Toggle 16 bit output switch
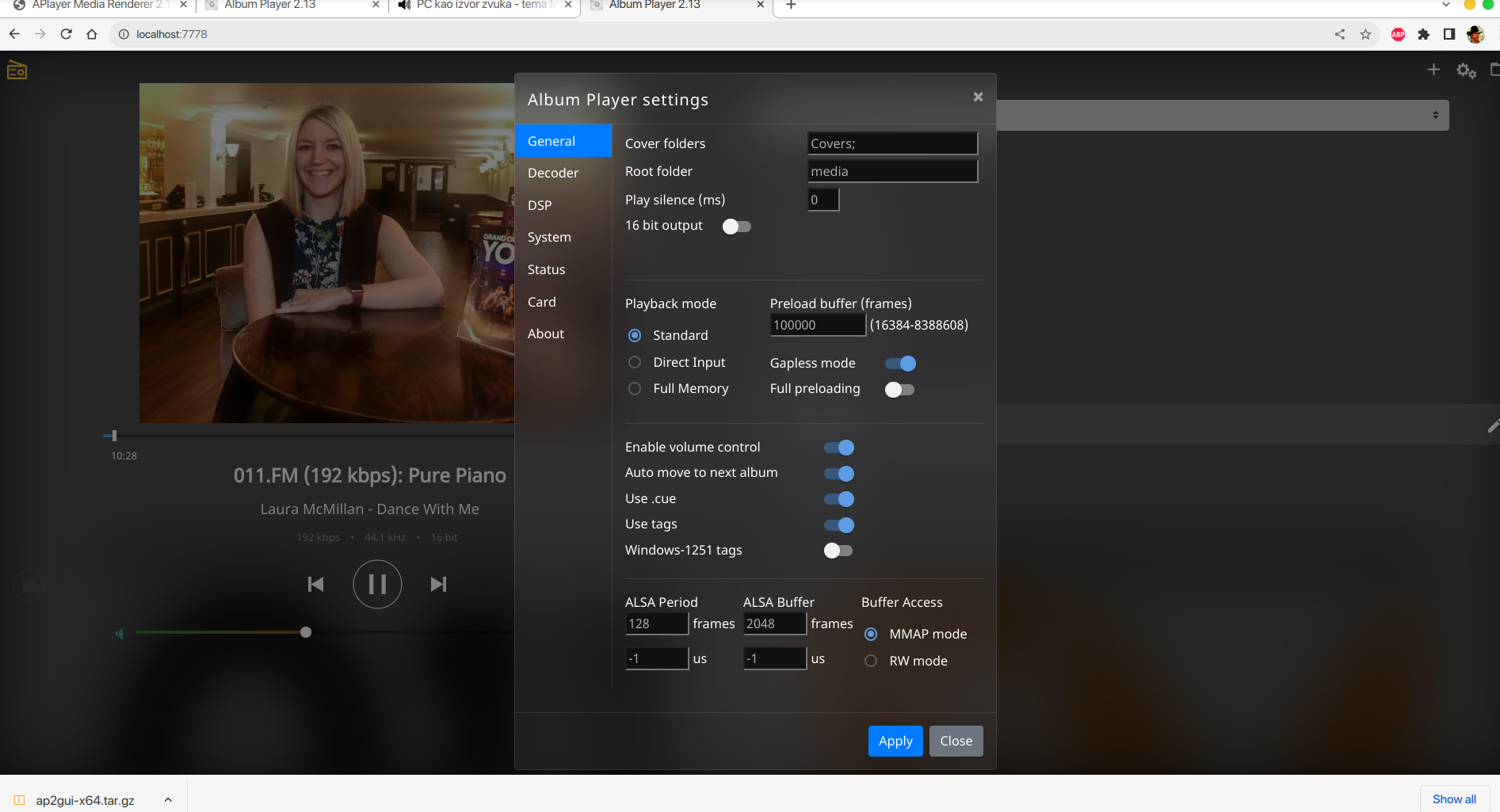 [x=737, y=227]
